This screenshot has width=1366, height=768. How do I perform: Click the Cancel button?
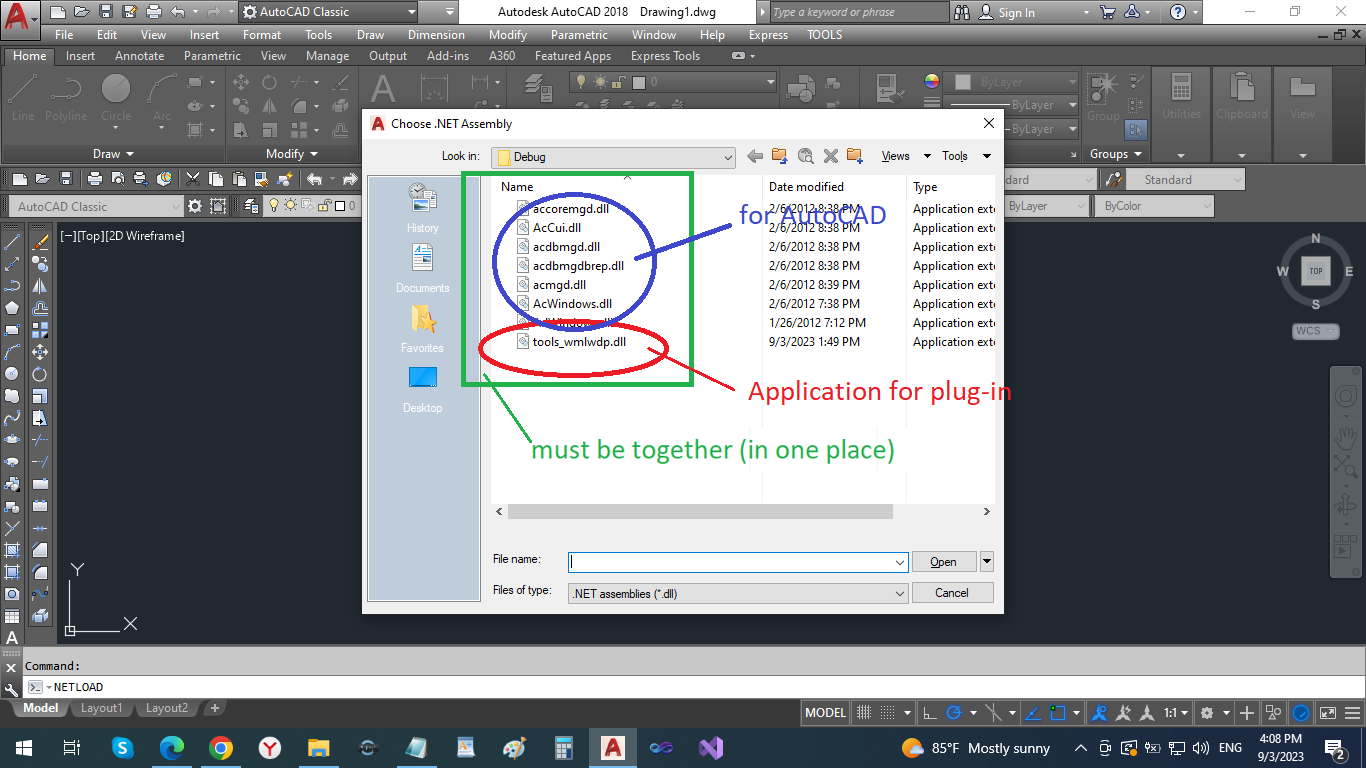(x=952, y=593)
